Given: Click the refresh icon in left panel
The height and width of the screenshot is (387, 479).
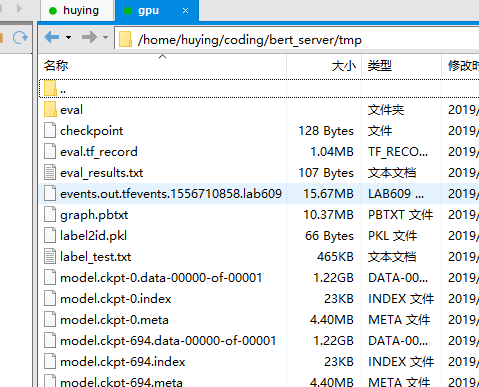Looking at the screenshot, I should [20, 37].
